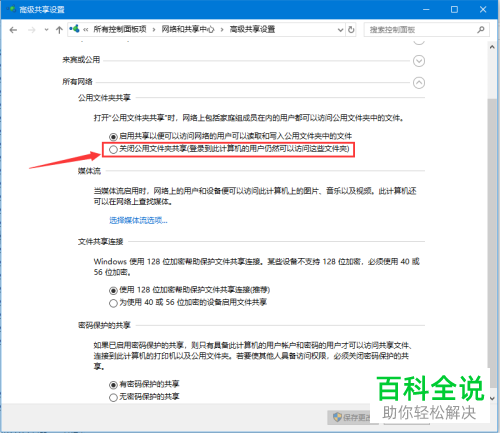Open 选择媒体流选项 link
The height and width of the screenshot is (433, 500).
[x=138, y=220]
